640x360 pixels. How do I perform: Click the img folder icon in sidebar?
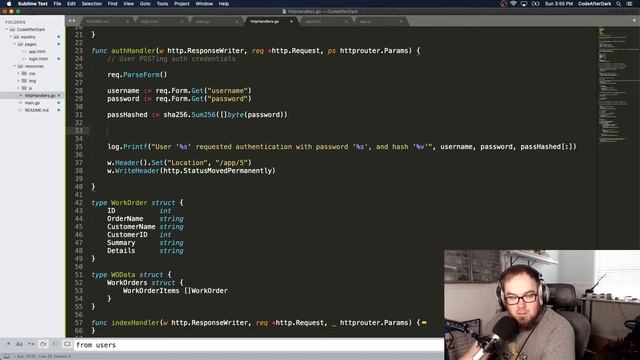point(24,81)
